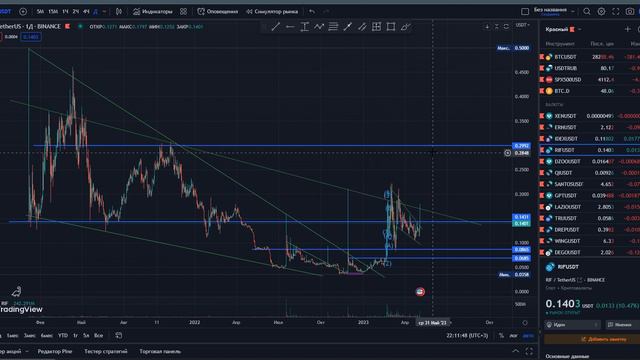This screenshot has width=640, height=360.
Task: Click the 22:11:48 (UTC+3) timezone clock
Action: point(467,336)
